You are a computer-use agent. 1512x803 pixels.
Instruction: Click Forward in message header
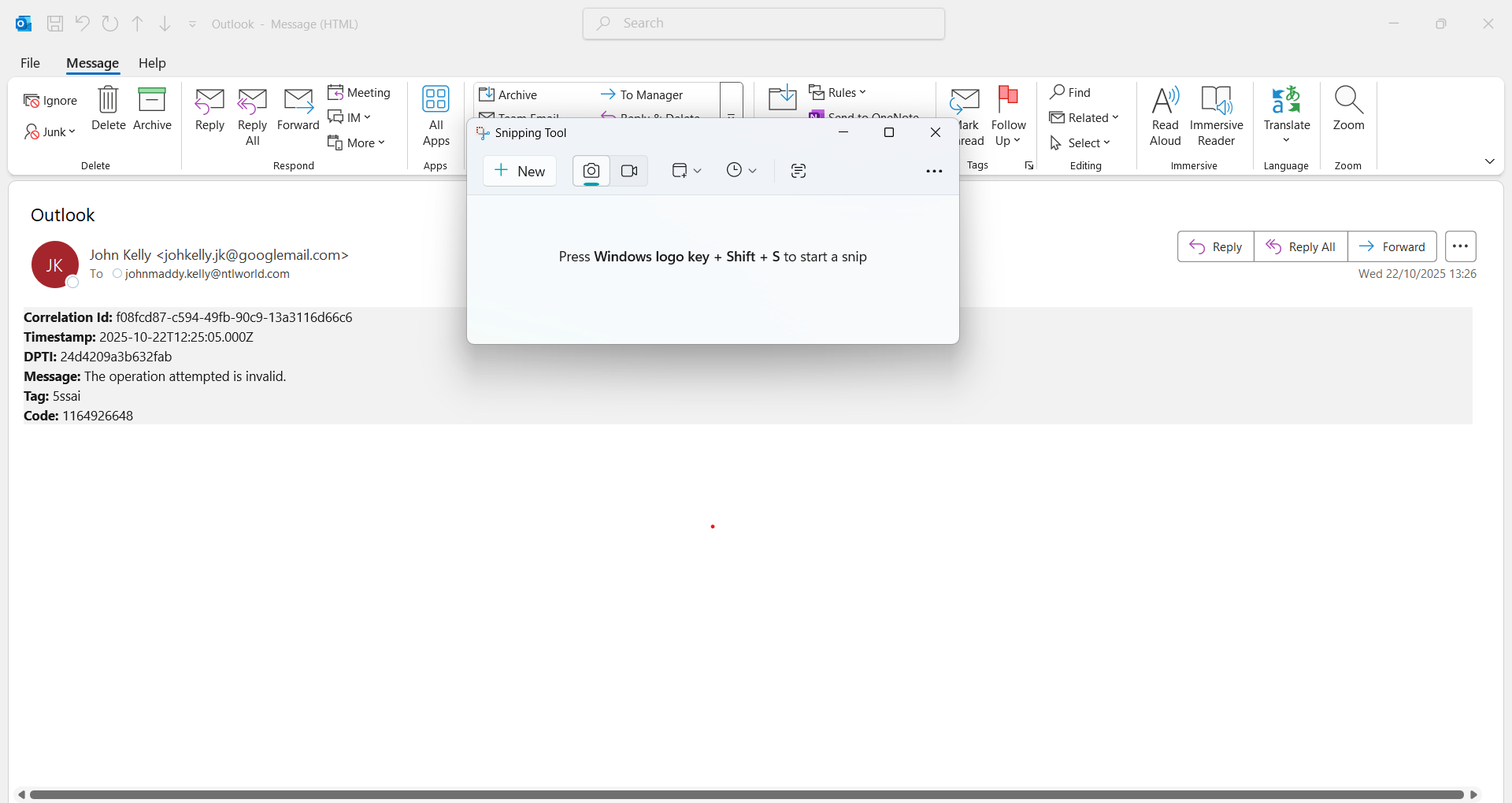[x=1392, y=246]
